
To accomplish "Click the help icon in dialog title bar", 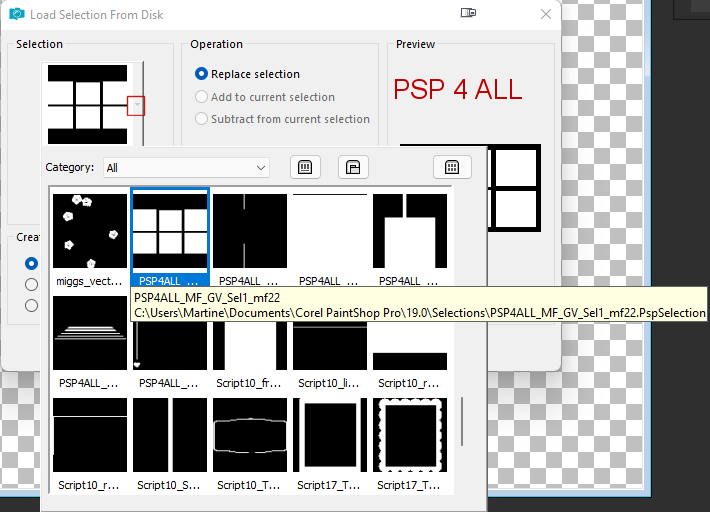I will coord(468,14).
